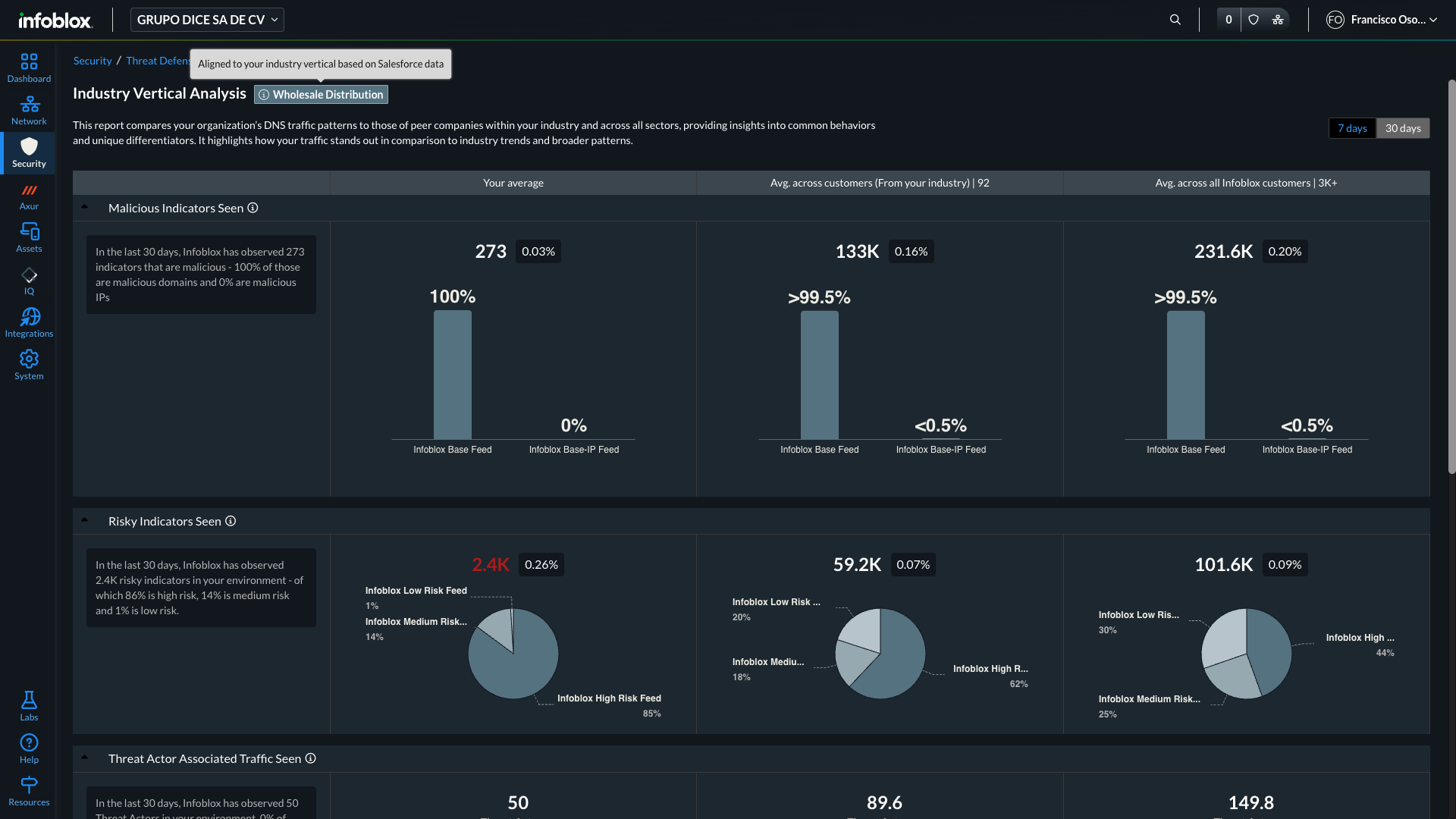Screen dimensions: 1456x819
Task: Click the network hierarchy icon in top bar
Action: [1278, 20]
